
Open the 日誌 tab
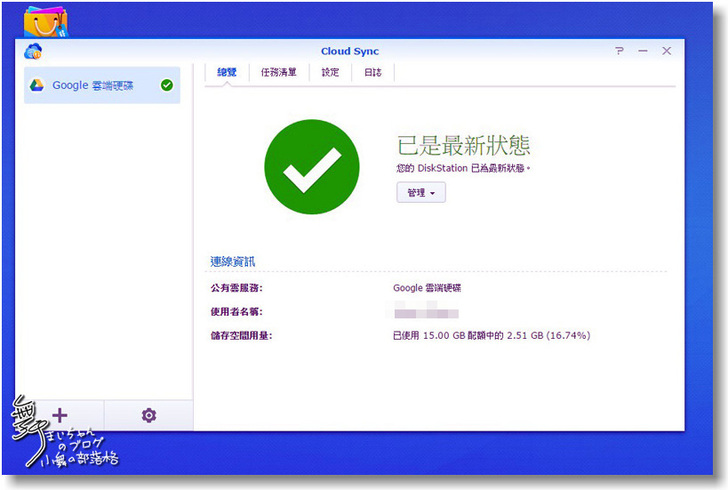point(373,72)
